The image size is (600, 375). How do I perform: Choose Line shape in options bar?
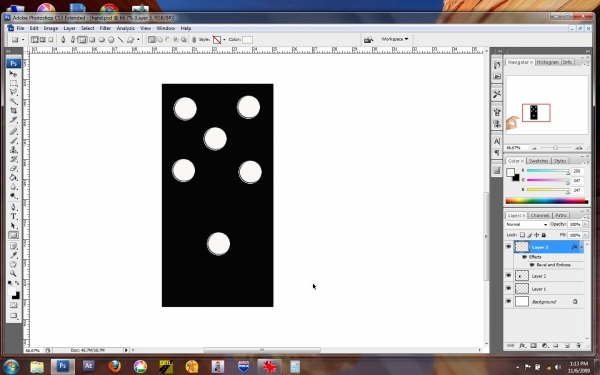(x=121, y=39)
